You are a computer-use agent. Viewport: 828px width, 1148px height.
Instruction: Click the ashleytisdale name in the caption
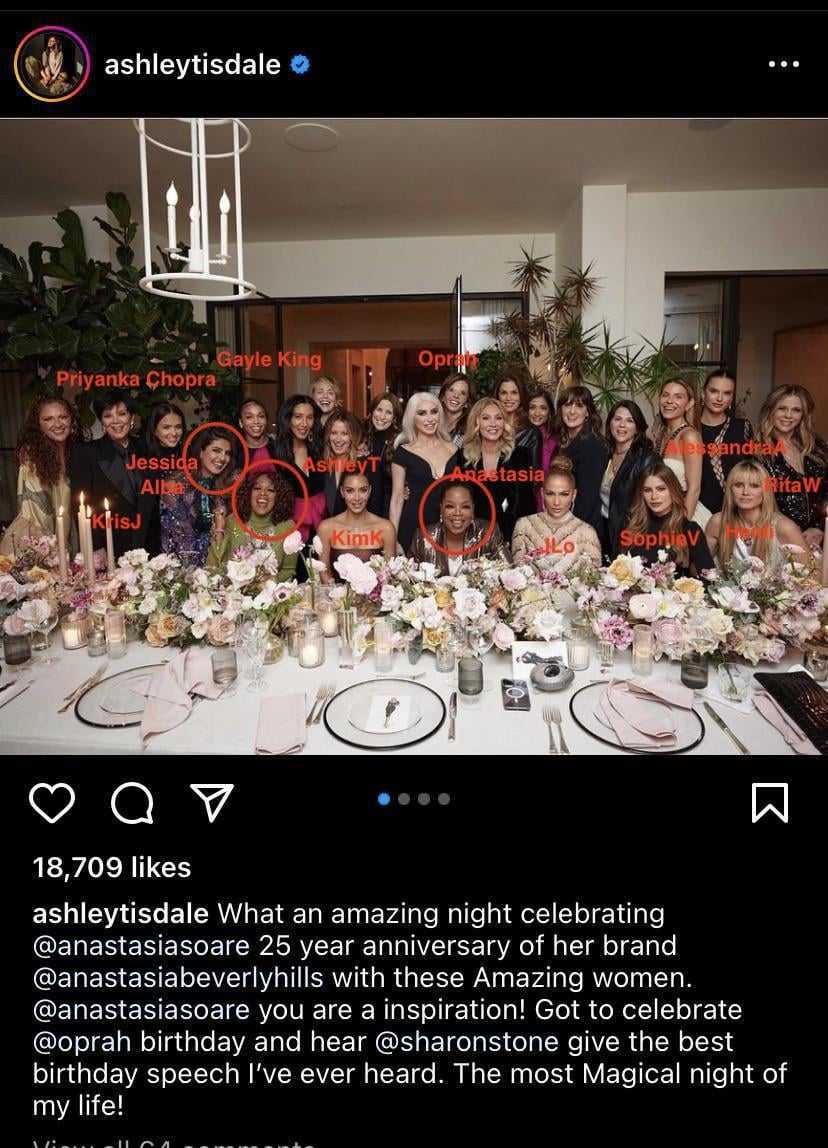coord(121,914)
